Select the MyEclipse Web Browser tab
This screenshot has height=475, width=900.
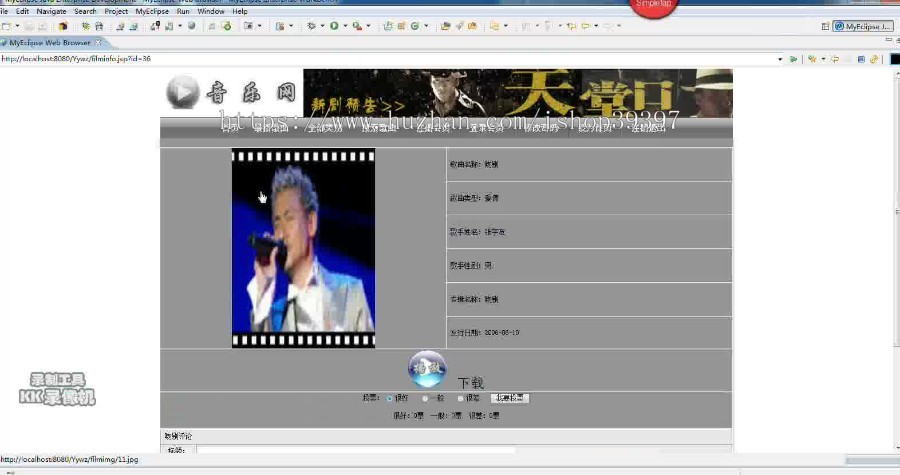click(49, 42)
